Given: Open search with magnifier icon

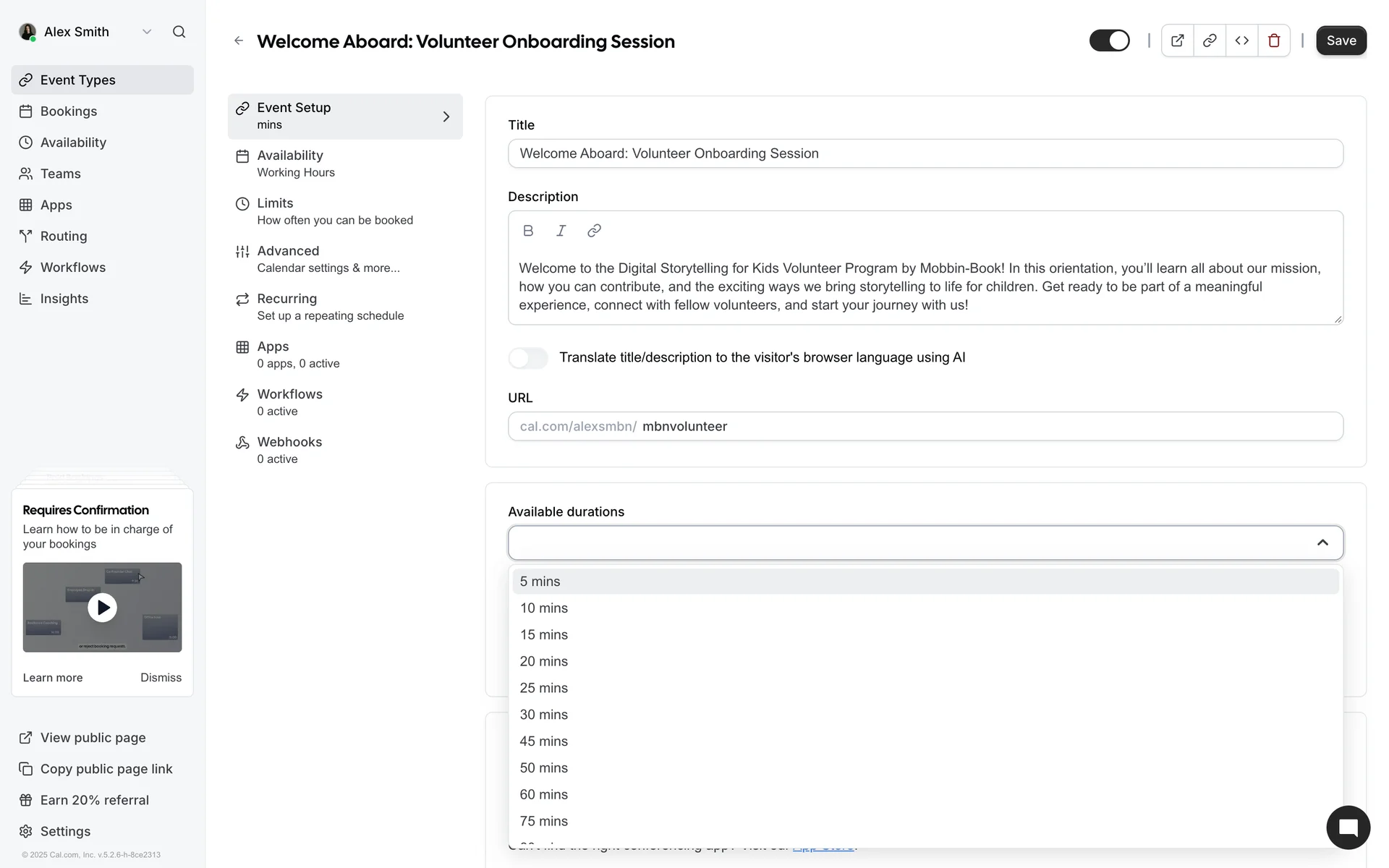Looking at the screenshot, I should click(x=179, y=32).
